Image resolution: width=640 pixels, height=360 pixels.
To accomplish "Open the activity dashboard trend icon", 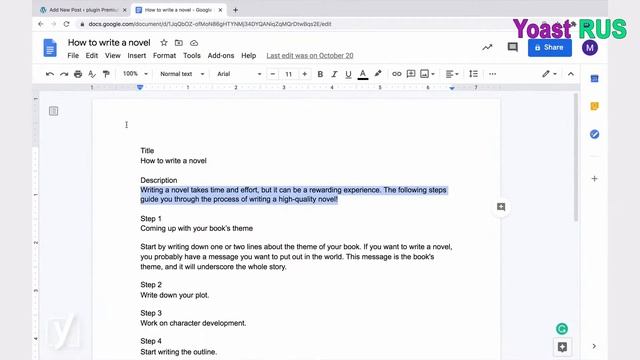I will point(487,47).
